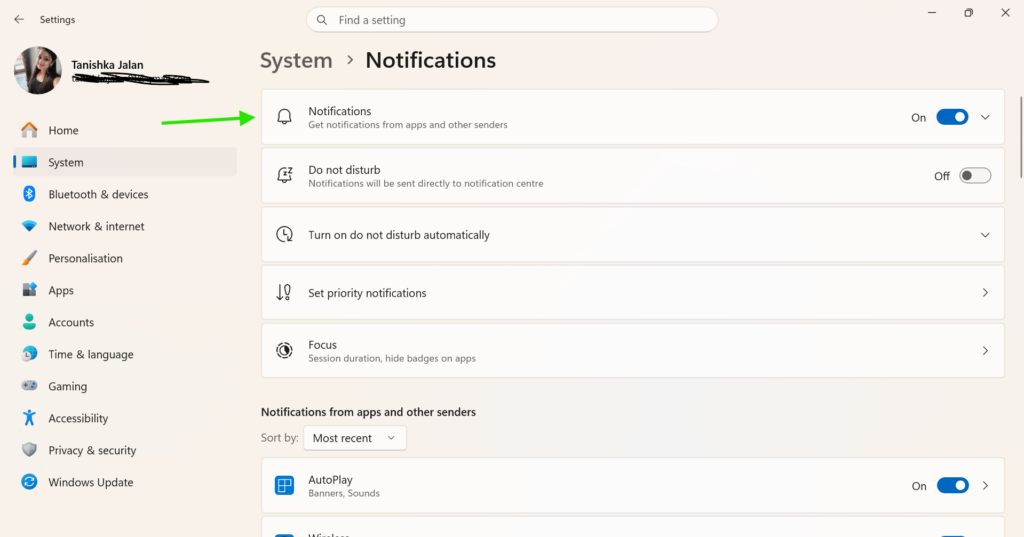Click the vertical scrollbar on the right
This screenshot has width=1024, height=537.
click(x=1021, y=137)
